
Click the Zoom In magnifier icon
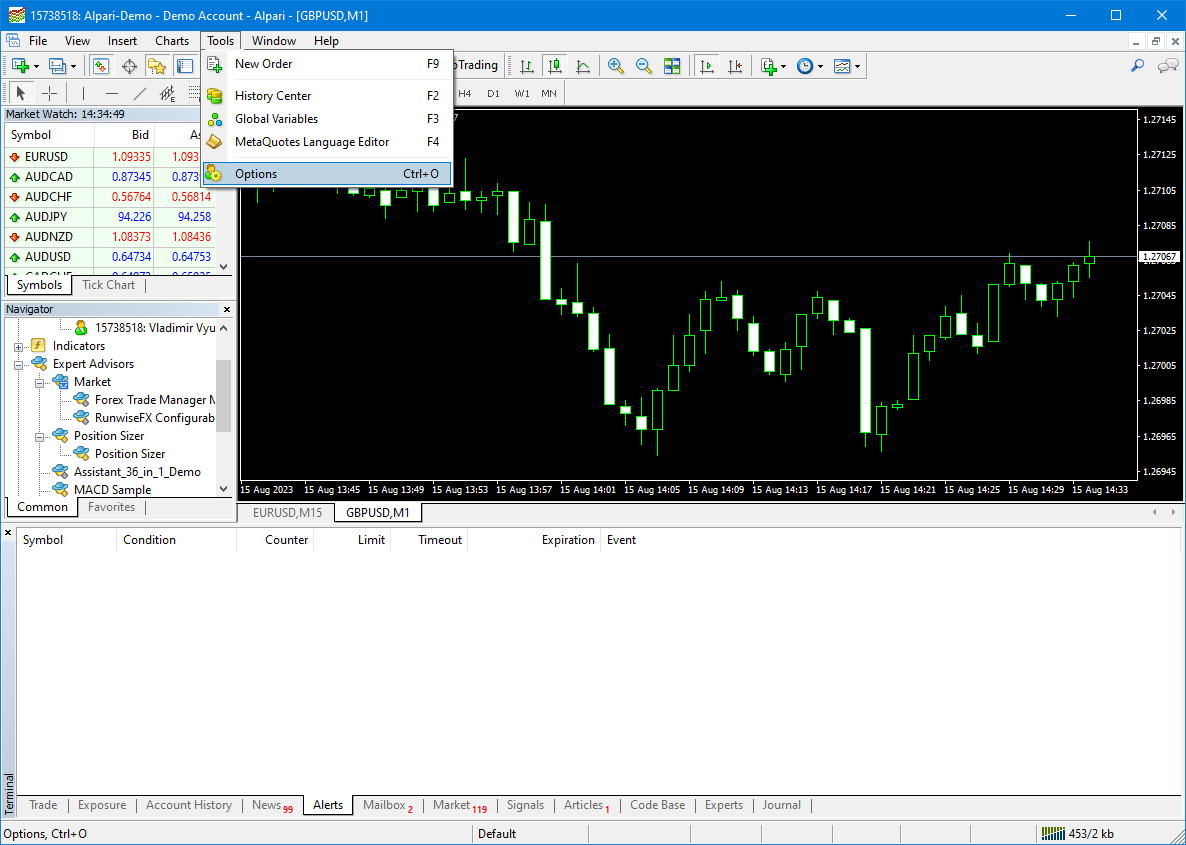[616, 66]
